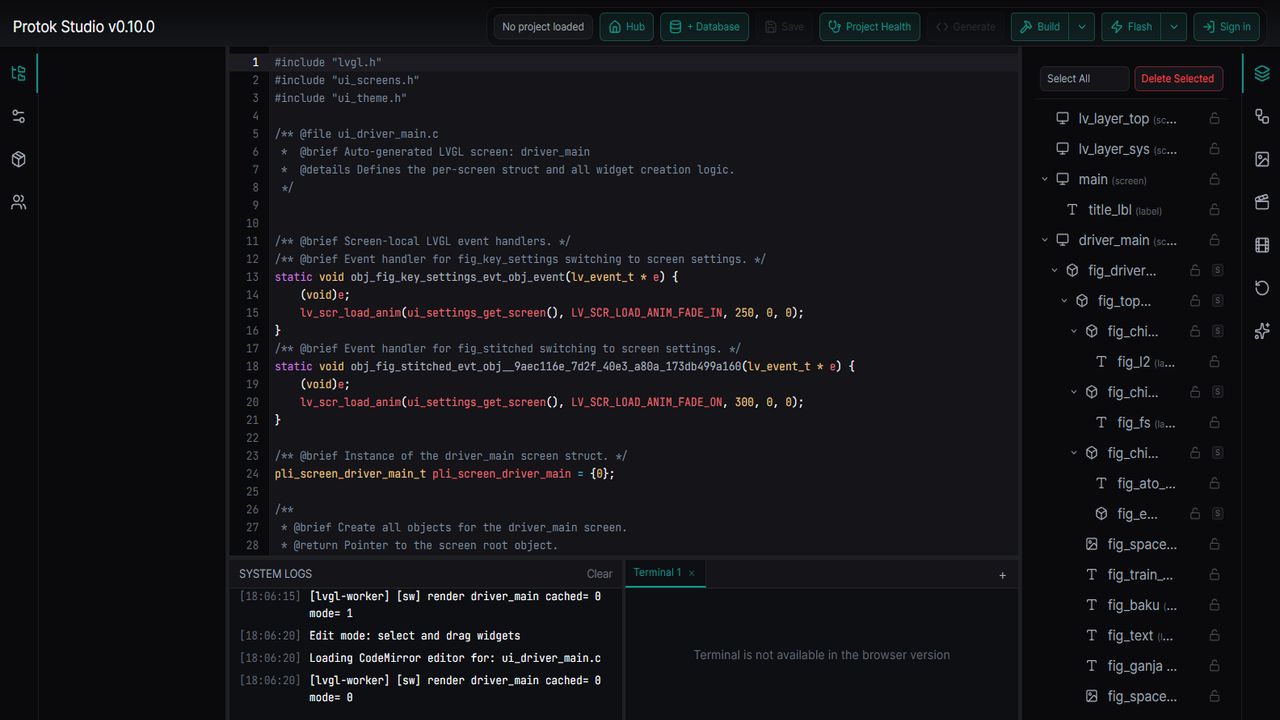Collapse the fig_top container node

click(1065, 301)
